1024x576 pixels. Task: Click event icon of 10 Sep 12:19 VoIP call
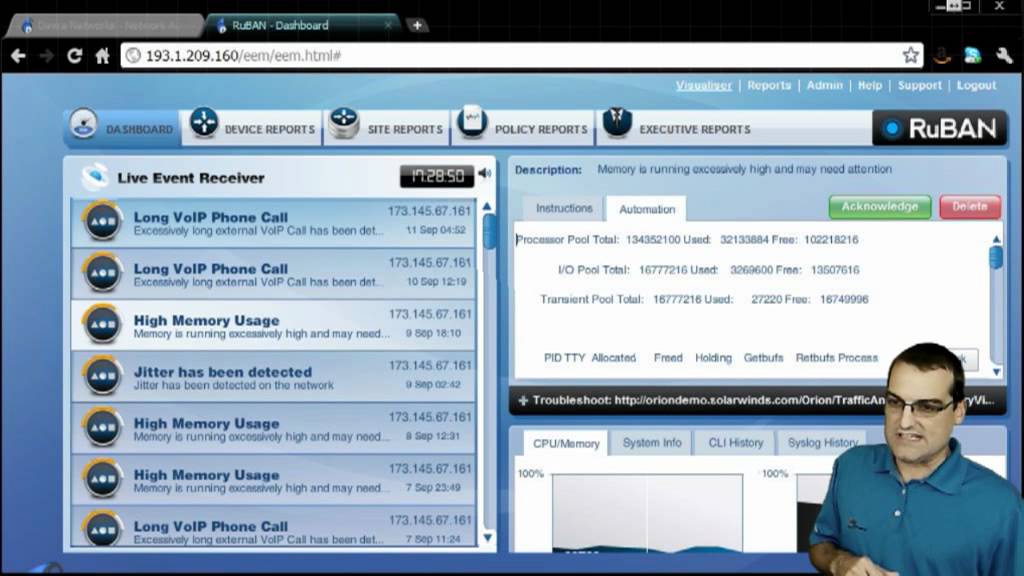pyautogui.click(x=103, y=273)
